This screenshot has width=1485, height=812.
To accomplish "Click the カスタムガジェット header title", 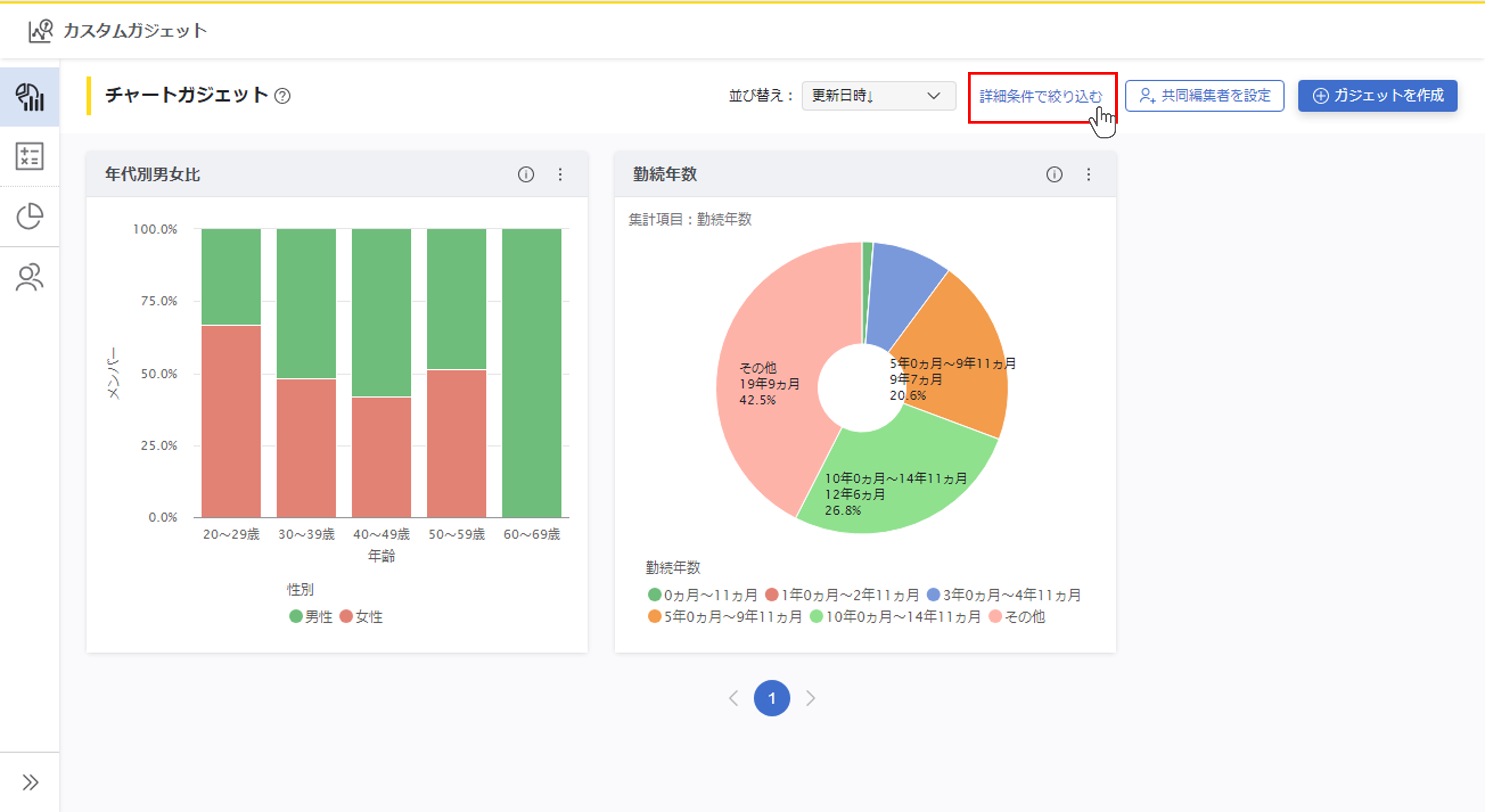I will pos(135,31).
